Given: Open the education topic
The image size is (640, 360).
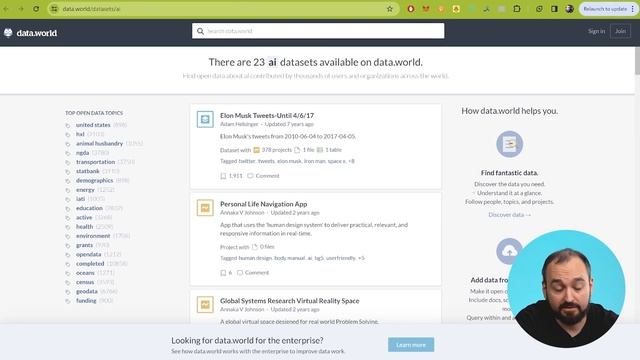Looking at the screenshot, I should point(89,208).
